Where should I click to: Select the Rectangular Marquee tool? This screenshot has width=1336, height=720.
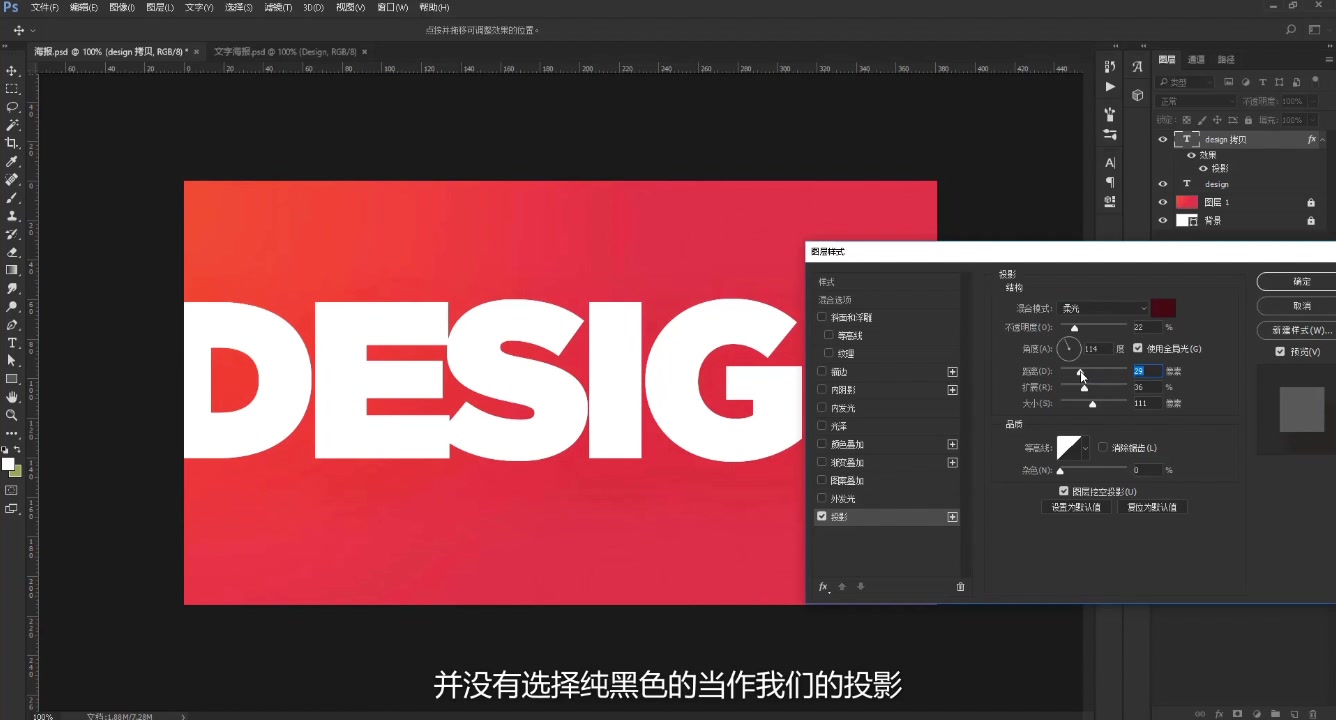[x=12, y=89]
